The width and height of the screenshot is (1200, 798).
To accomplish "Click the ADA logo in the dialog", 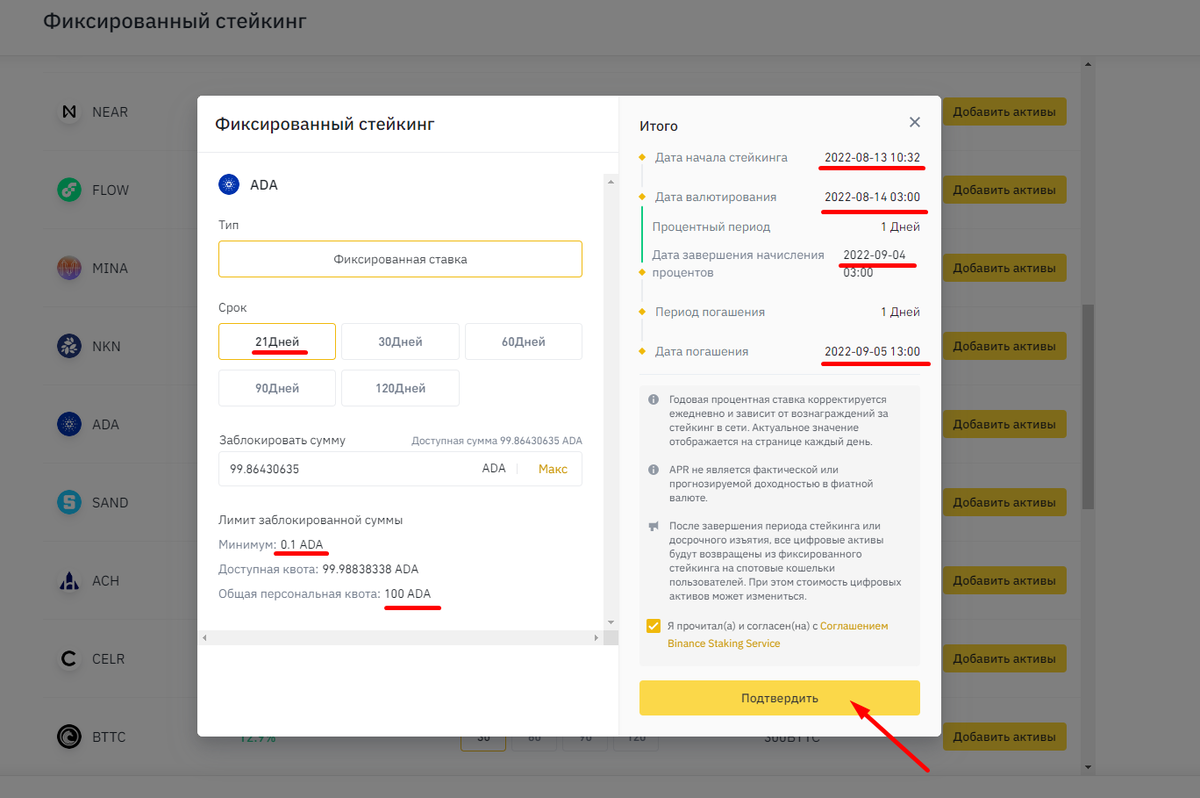I will (229, 184).
